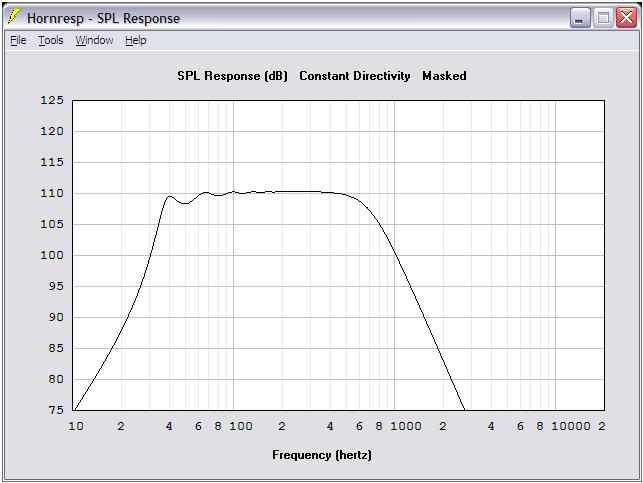This screenshot has width=643, height=483.
Task: Click the 80 dB axis value
Action: click(x=56, y=379)
